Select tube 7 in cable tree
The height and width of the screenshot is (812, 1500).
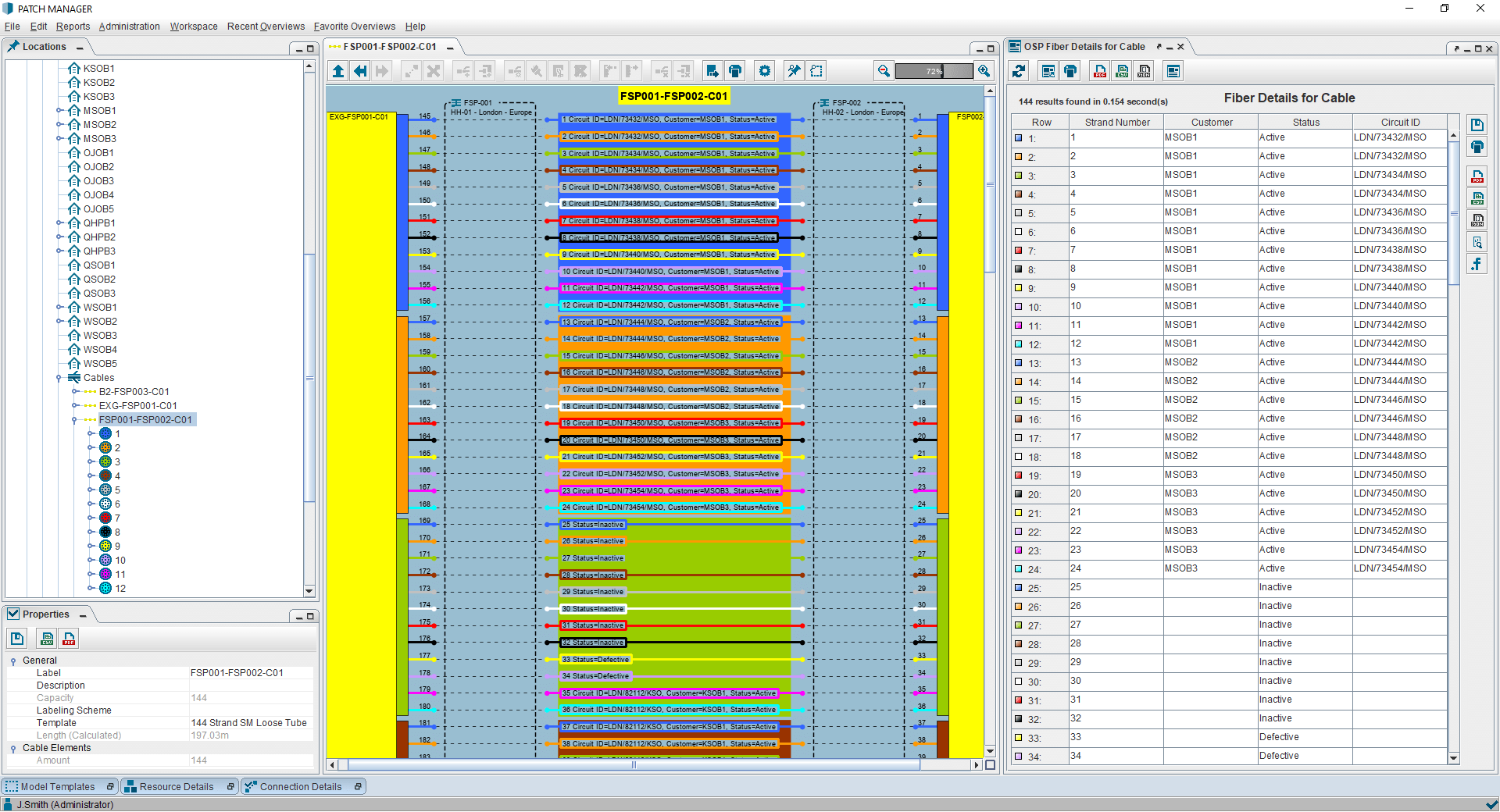pyautogui.click(x=110, y=518)
